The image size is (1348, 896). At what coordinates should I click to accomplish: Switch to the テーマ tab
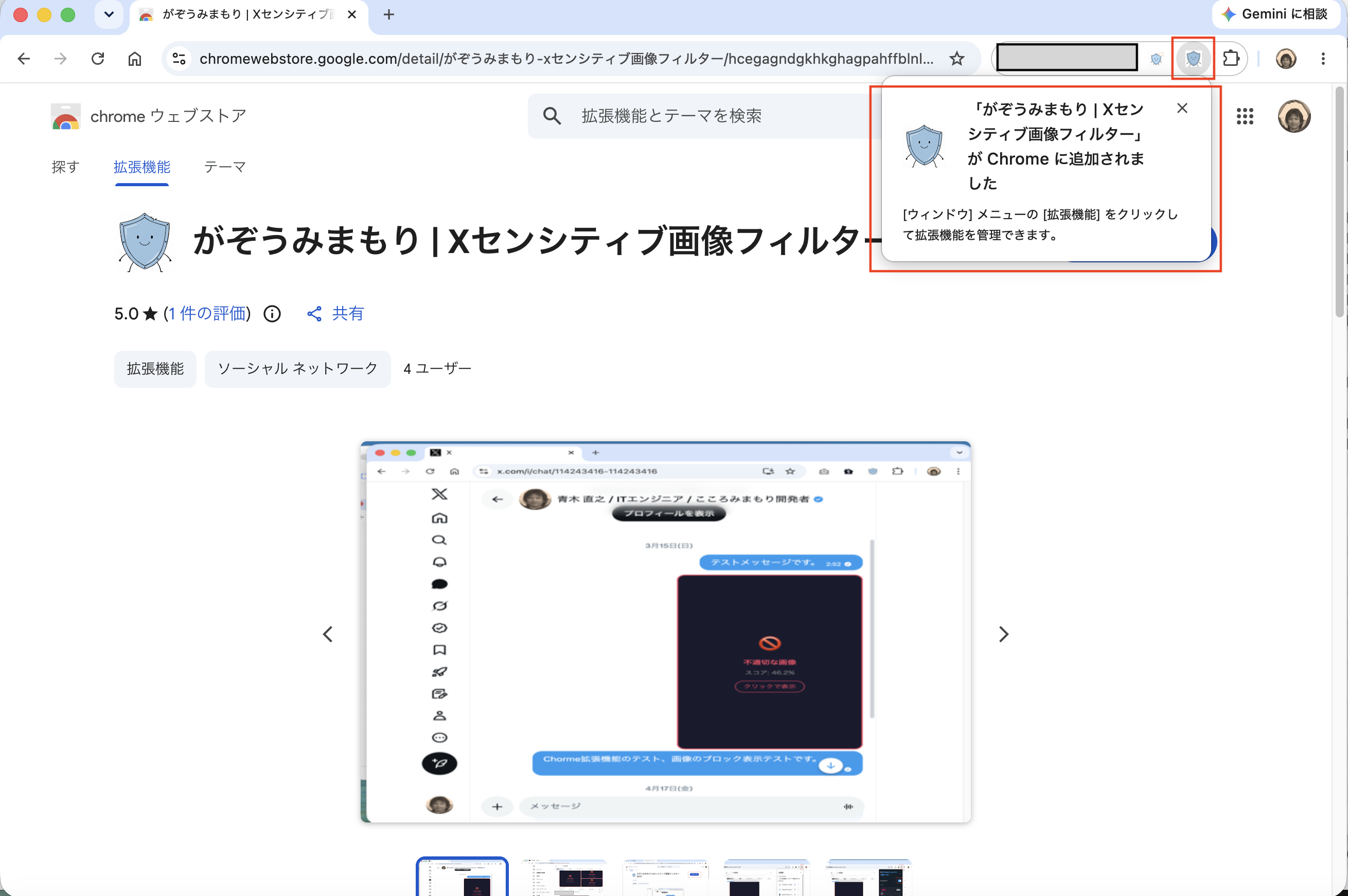point(224,167)
